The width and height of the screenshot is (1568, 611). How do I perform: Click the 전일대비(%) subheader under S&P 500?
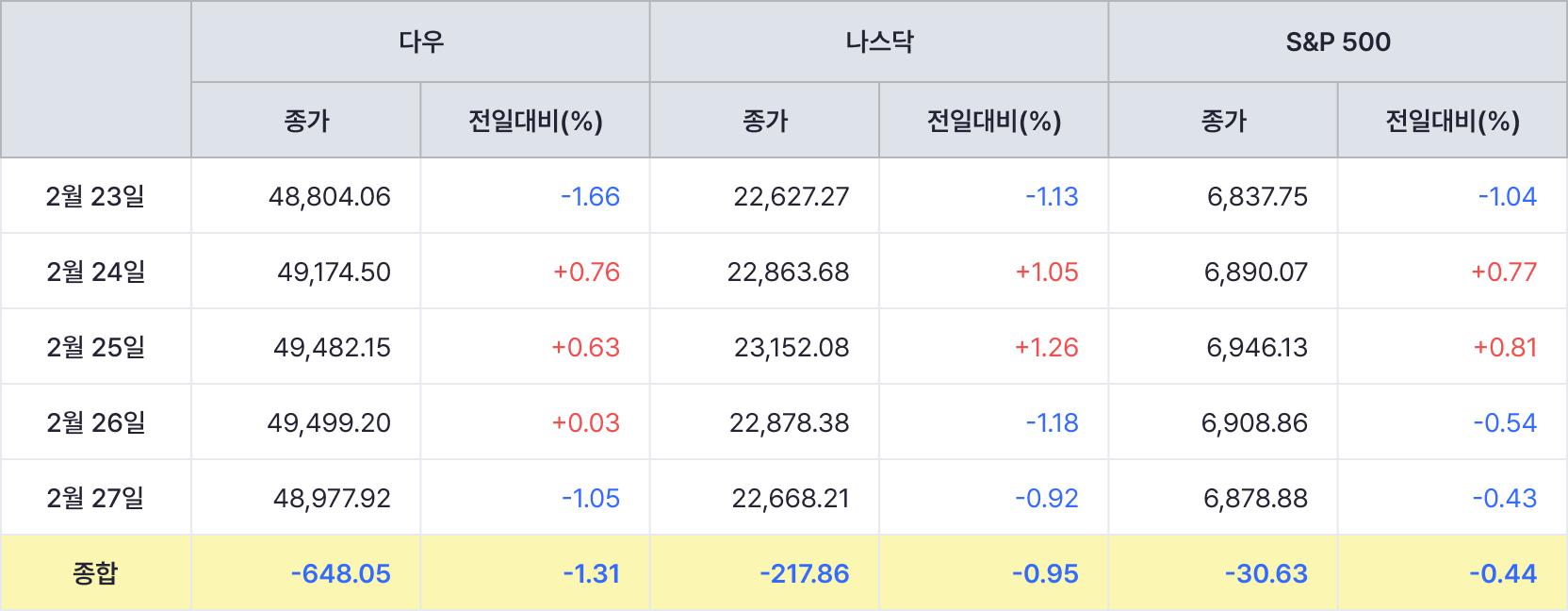[1452, 121]
